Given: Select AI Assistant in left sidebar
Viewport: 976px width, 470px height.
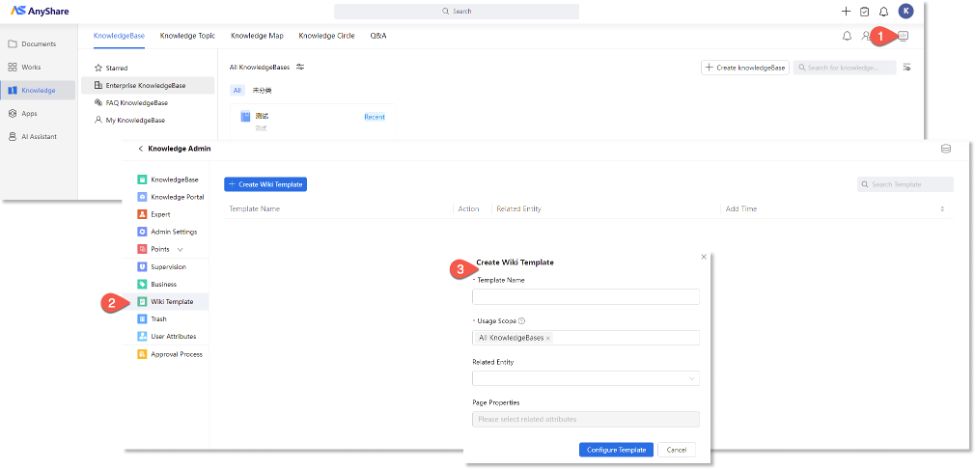Looking at the screenshot, I should click(38, 136).
